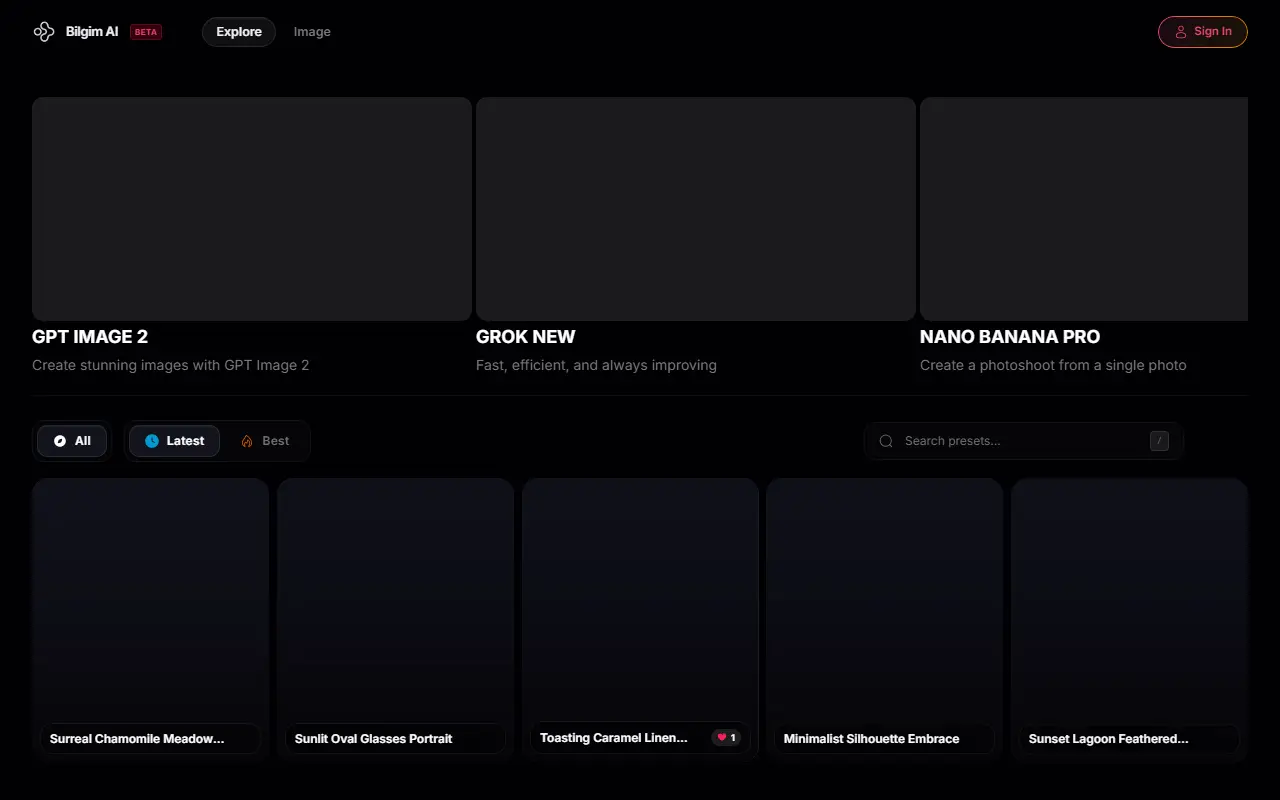Like Toasting Caramel Linen via heart icon

point(722,738)
